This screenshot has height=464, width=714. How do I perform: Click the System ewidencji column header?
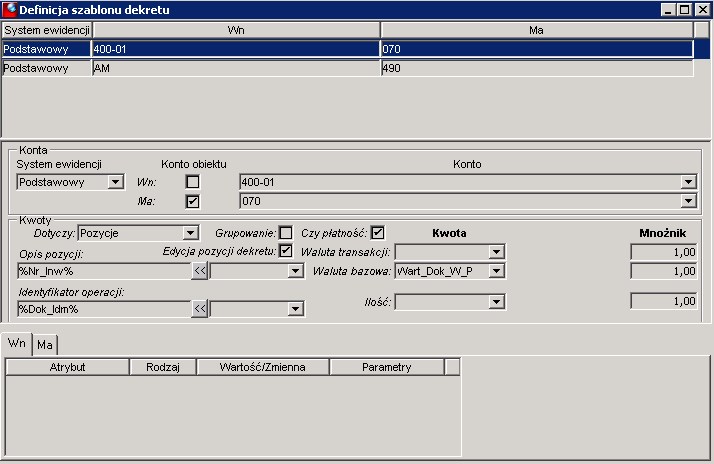click(x=47, y=30)
